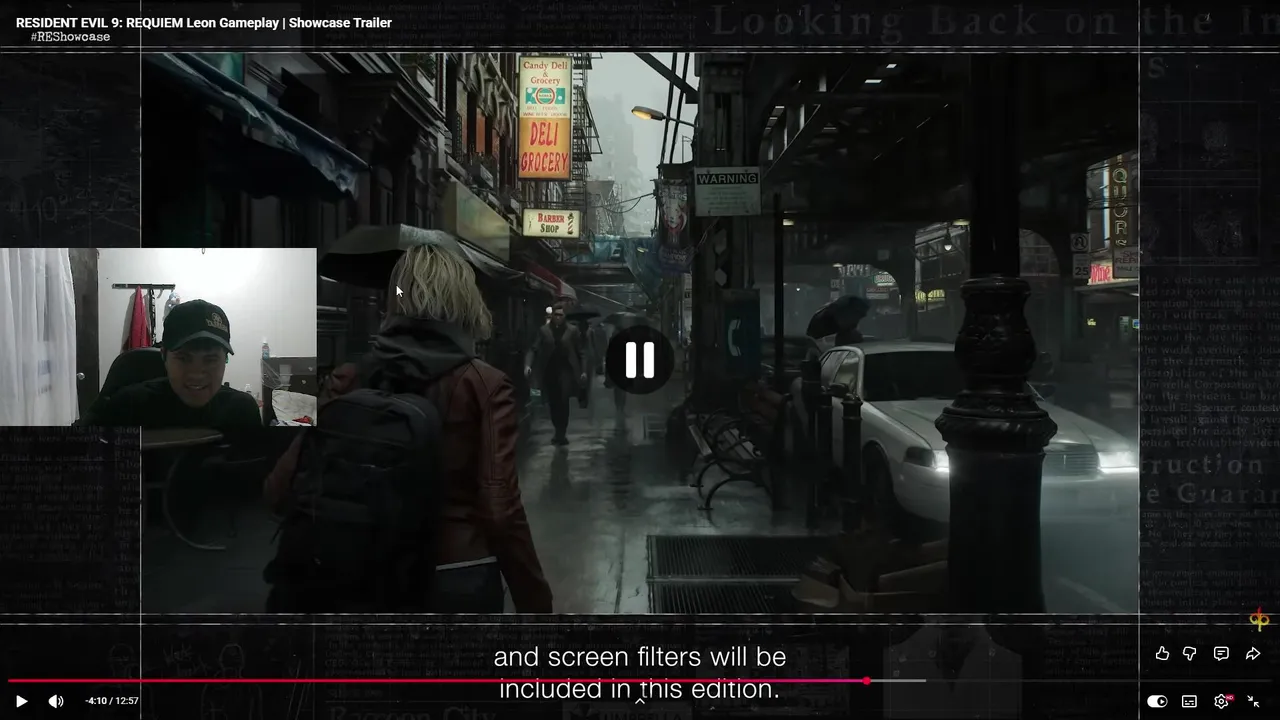This screenshot has height=720, width=1280.
Task: Click the -4:10 / 12:57 time display
Action: tap(112, 701)
